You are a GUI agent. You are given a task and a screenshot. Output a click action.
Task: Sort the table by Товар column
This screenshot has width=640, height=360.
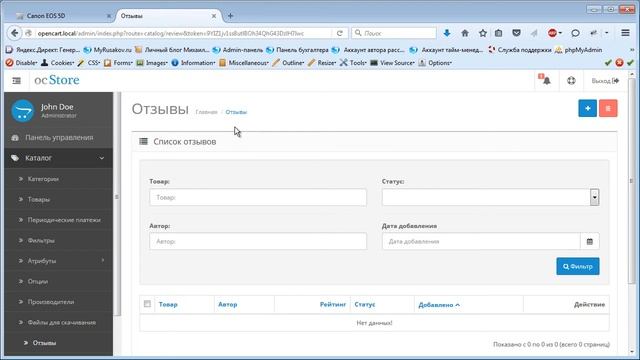pyautogui.click(x=168, y=304)
